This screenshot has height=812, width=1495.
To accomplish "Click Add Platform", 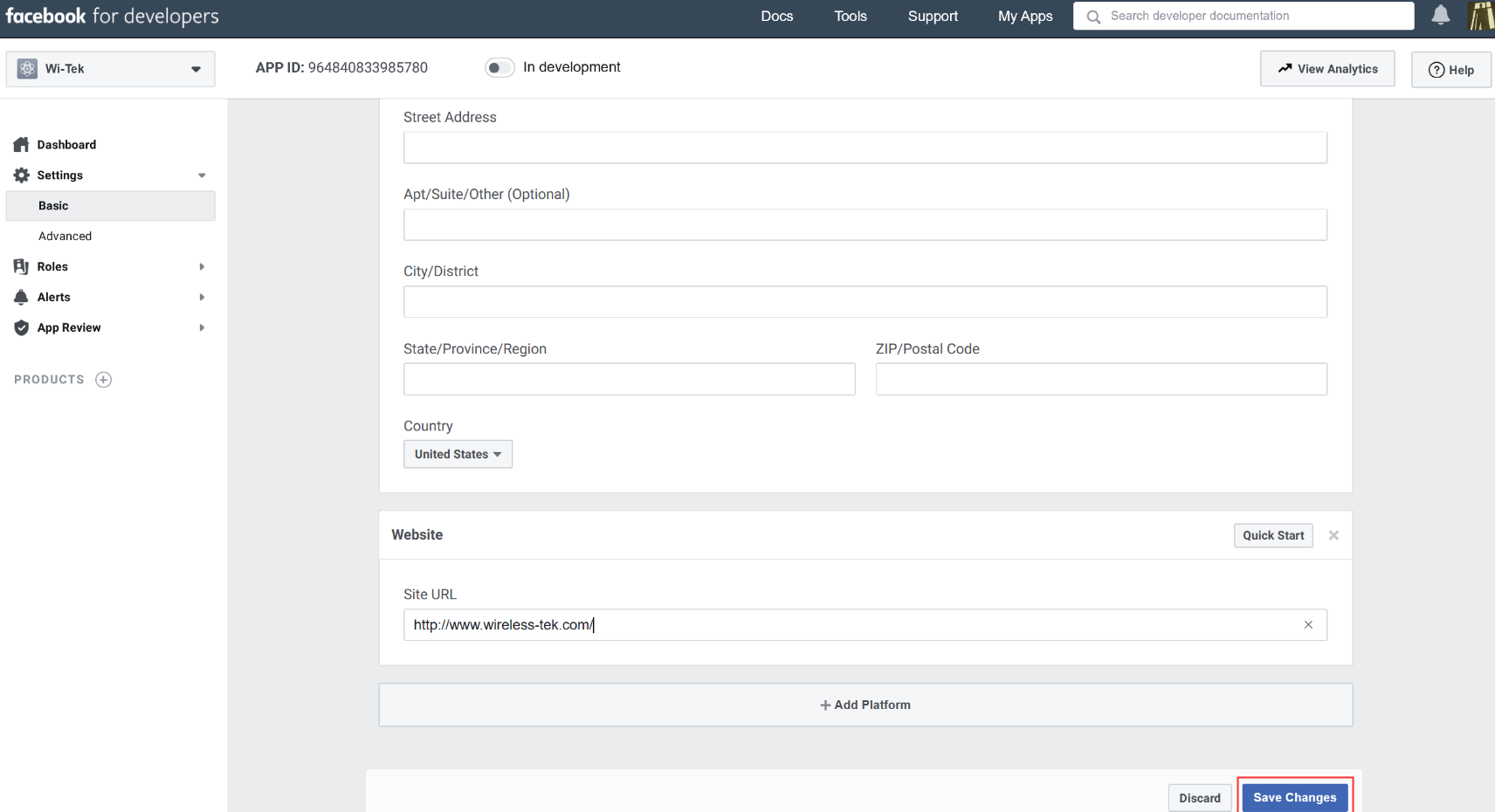I will point(865,705).
